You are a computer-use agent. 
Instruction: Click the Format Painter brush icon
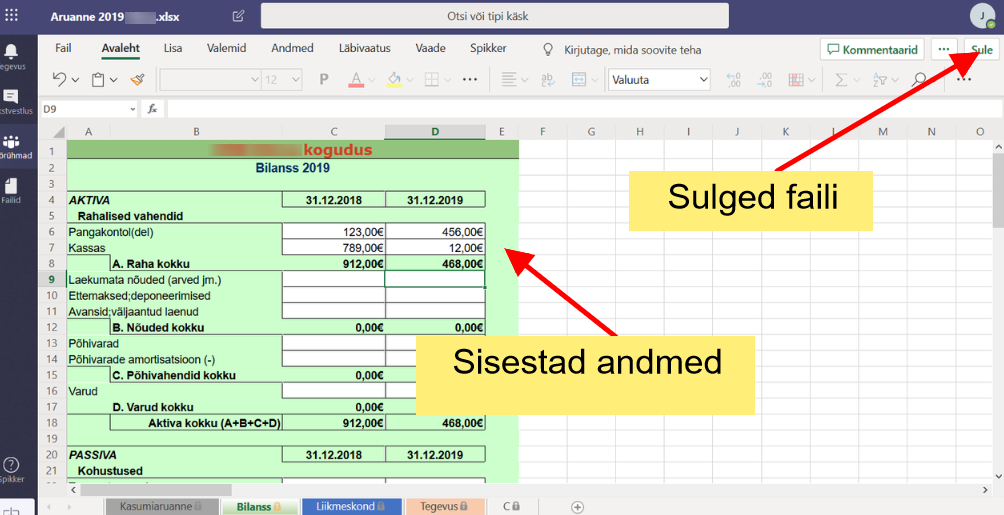[137, 80]
